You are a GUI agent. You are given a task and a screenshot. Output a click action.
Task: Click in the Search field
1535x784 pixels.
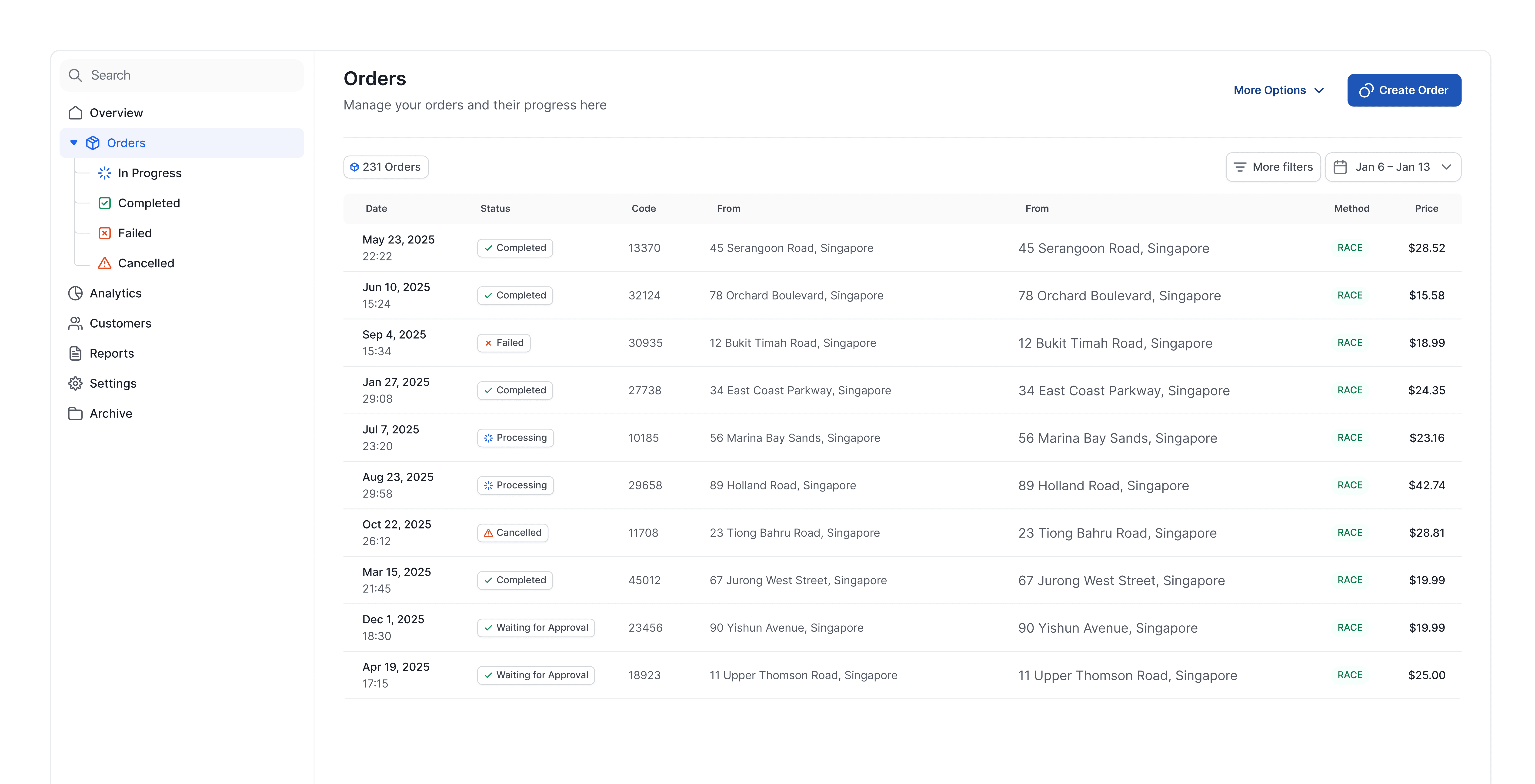pyautogui.click(x=182, y=75)
